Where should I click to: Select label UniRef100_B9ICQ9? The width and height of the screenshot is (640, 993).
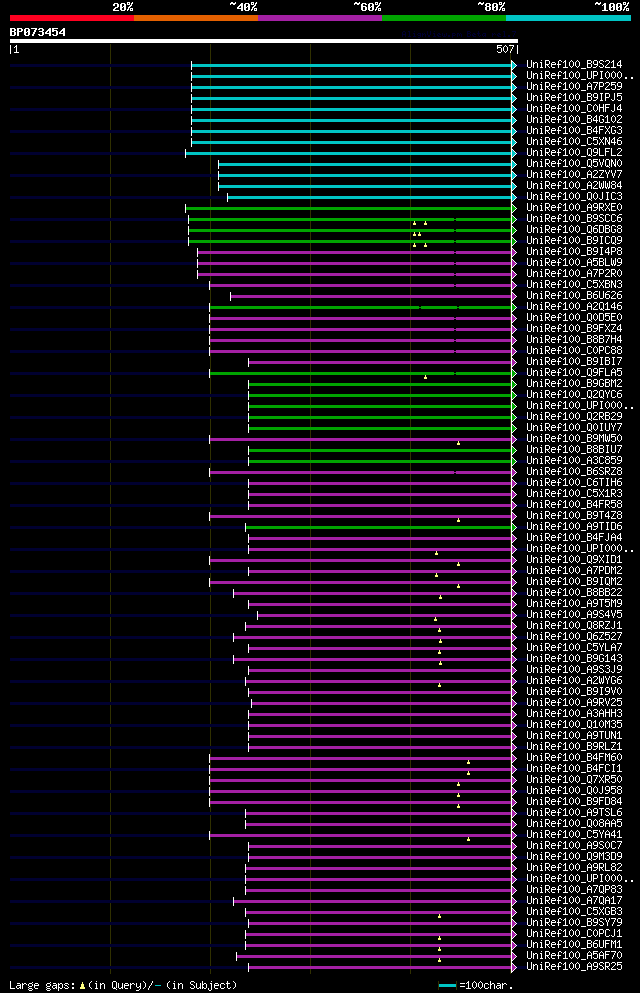coord(574,240)
